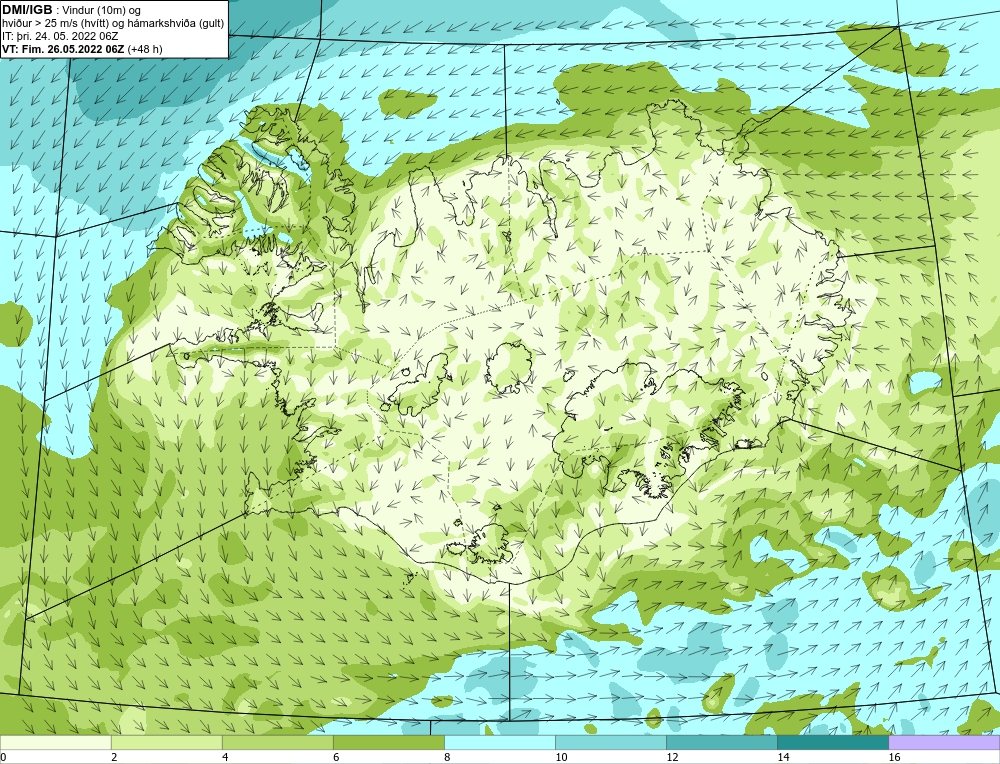Image resolution: width=1000 pixels, height=764 pixels.
Task: Click the legend label '4'
Action: (225, 757)
